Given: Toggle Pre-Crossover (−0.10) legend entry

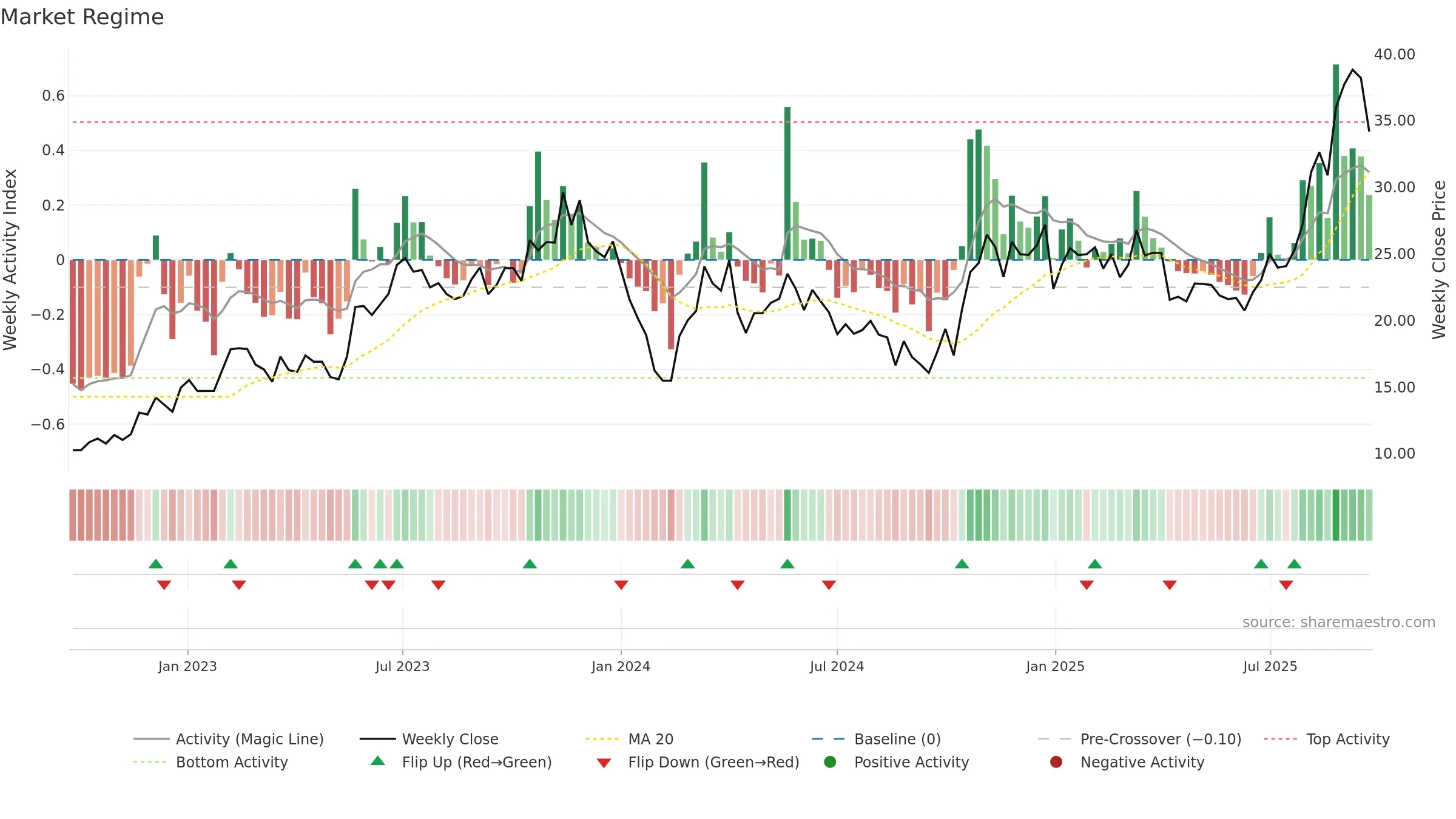Looking at the screenshot, I should pos(1140,739).
